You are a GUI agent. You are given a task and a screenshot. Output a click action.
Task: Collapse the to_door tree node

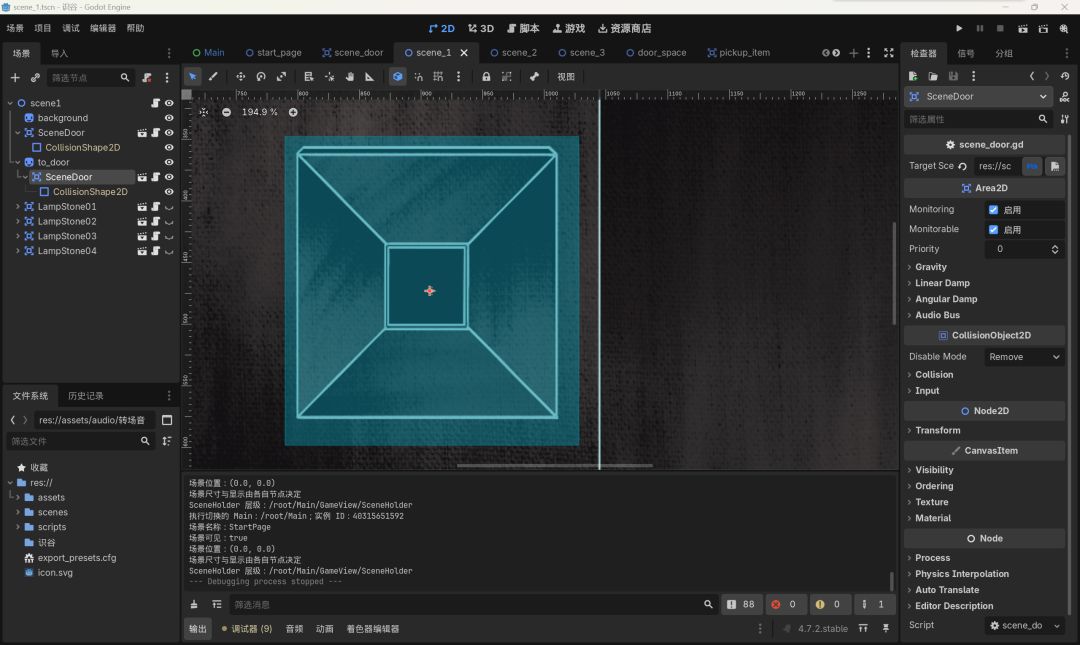coord(18,162)
